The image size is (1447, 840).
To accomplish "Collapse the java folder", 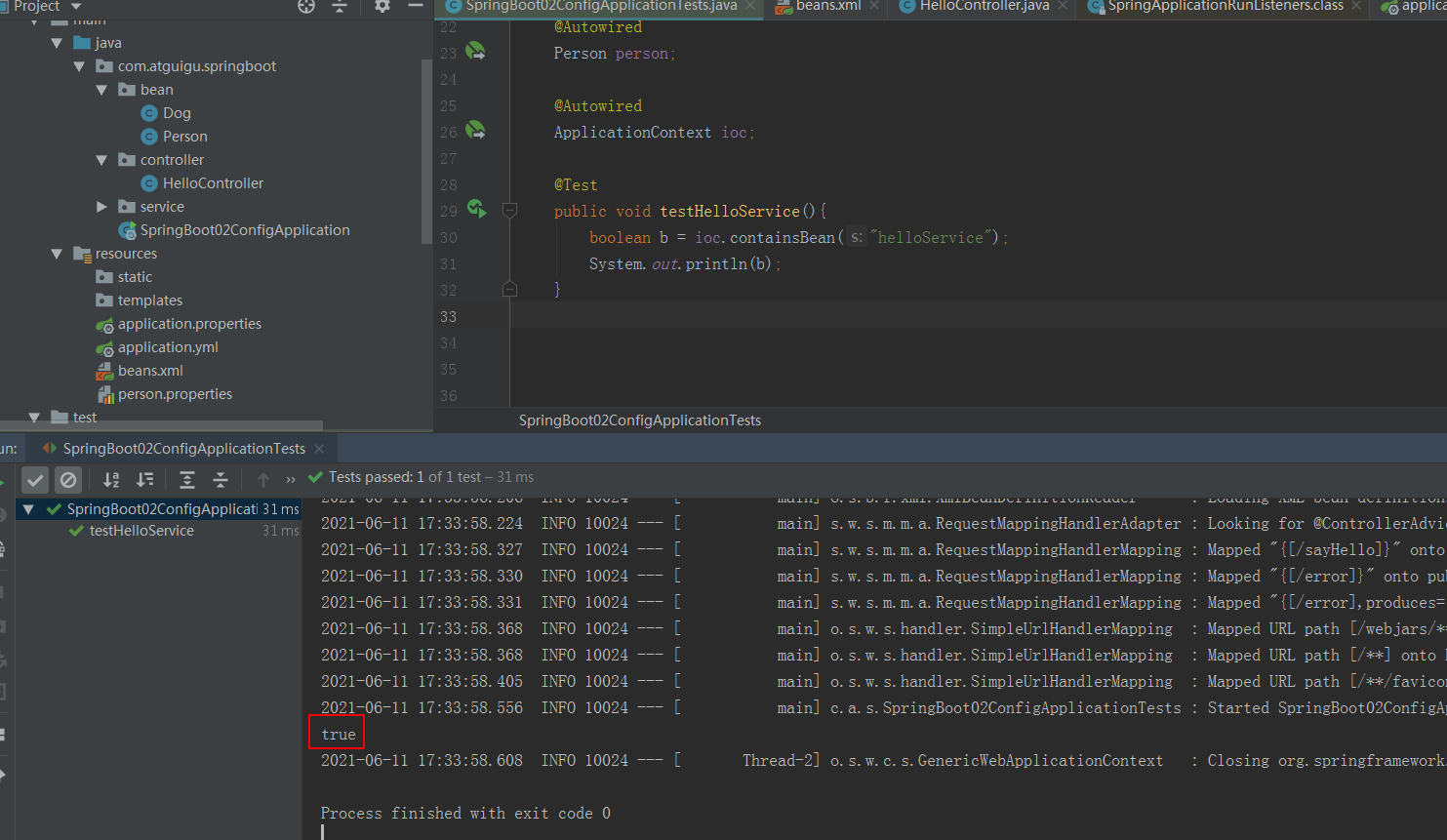I will (x=57, y=43).
